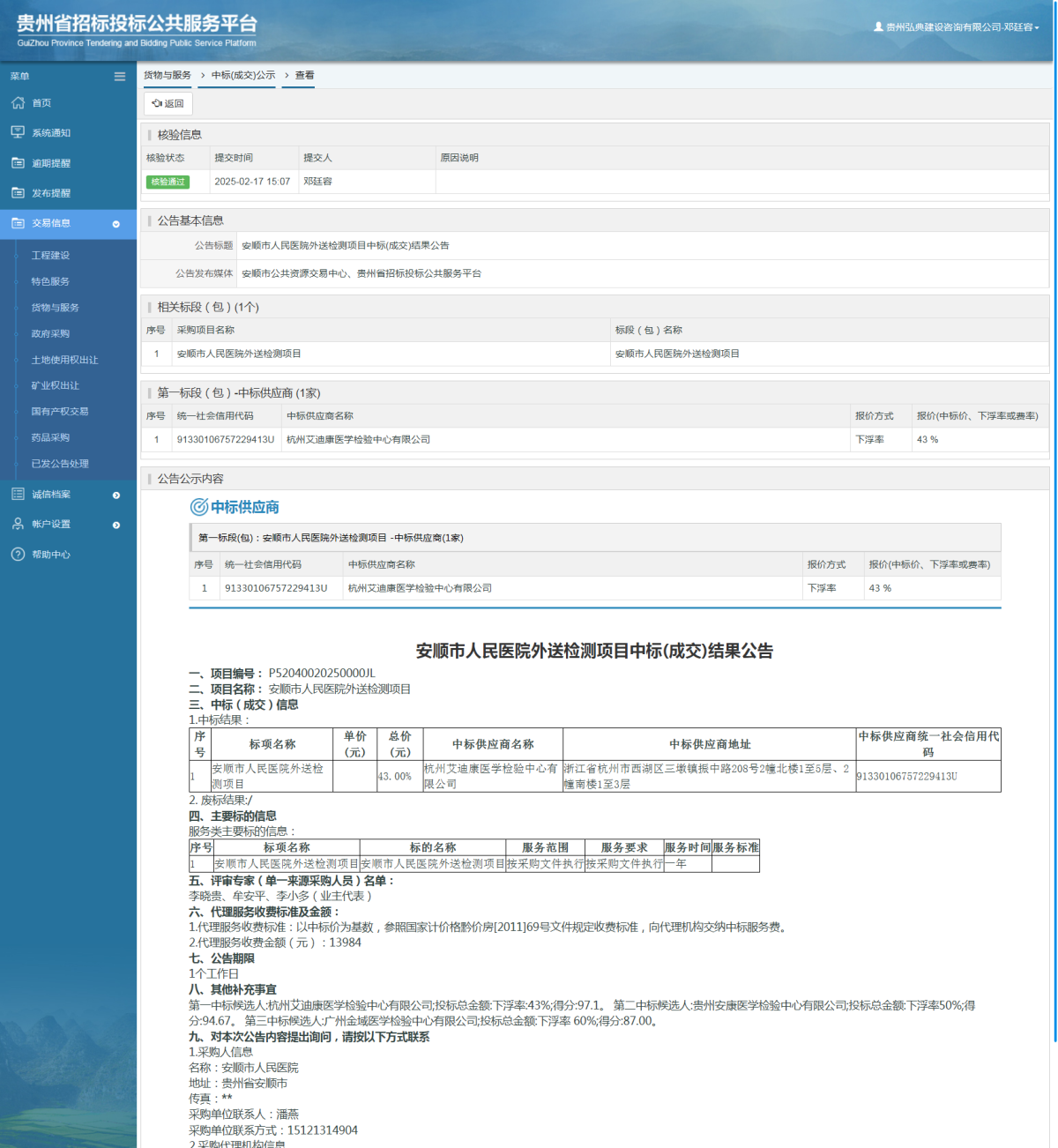This screenshot has width=1058, height=1148.
Task: Click the user avatar icon in header
Action: coord(878,26)
